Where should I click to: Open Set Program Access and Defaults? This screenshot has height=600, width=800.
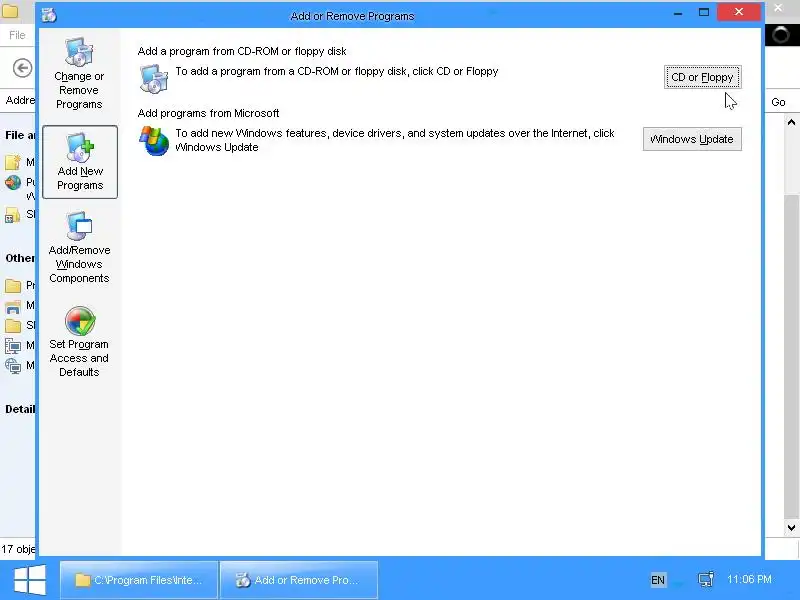coord(79,342)
